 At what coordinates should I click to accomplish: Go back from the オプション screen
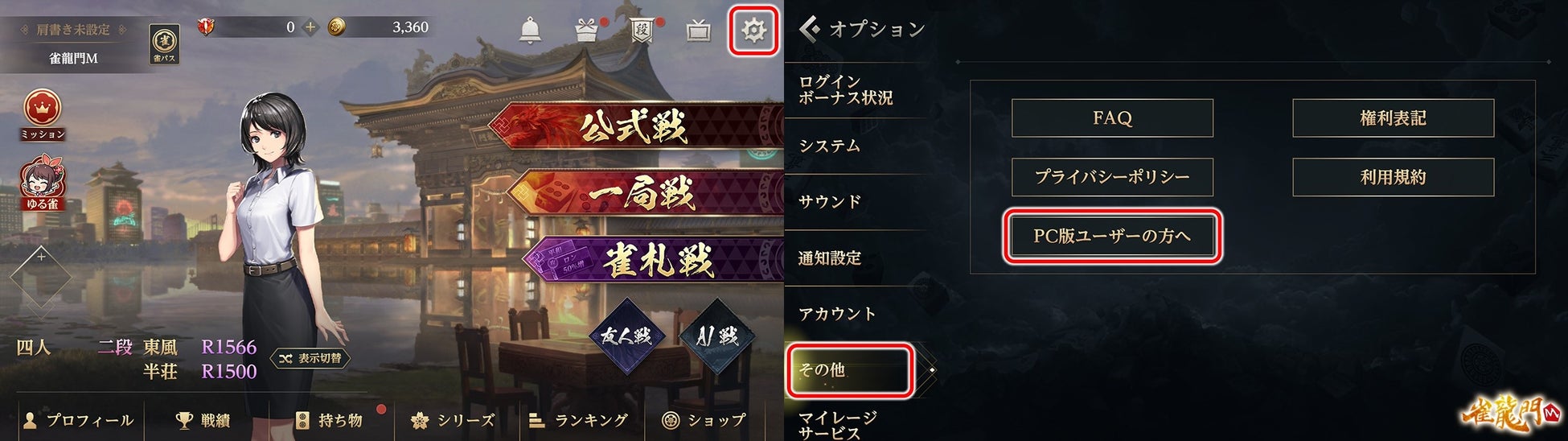coord(809,29)
